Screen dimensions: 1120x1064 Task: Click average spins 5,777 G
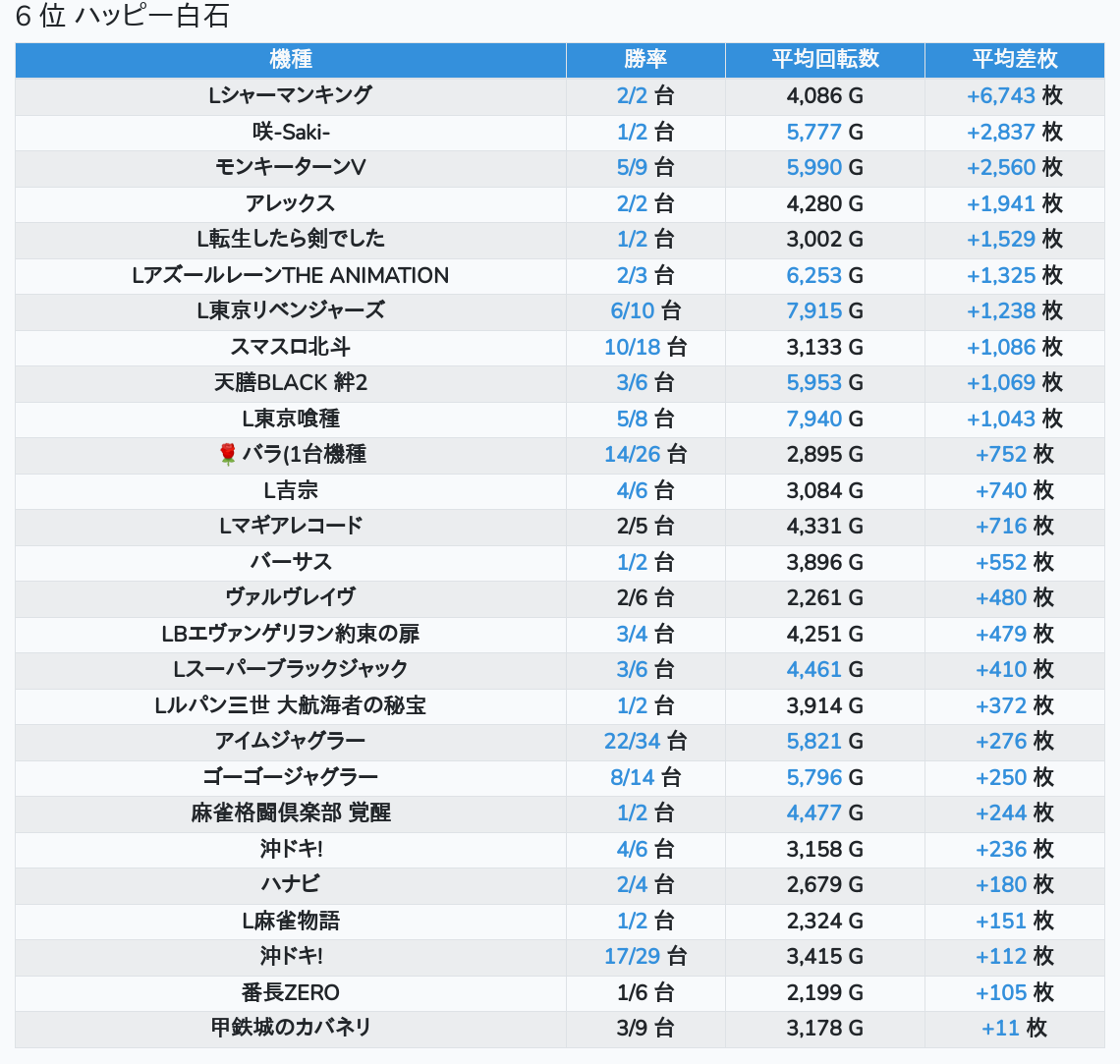click(x=825, y=132)
